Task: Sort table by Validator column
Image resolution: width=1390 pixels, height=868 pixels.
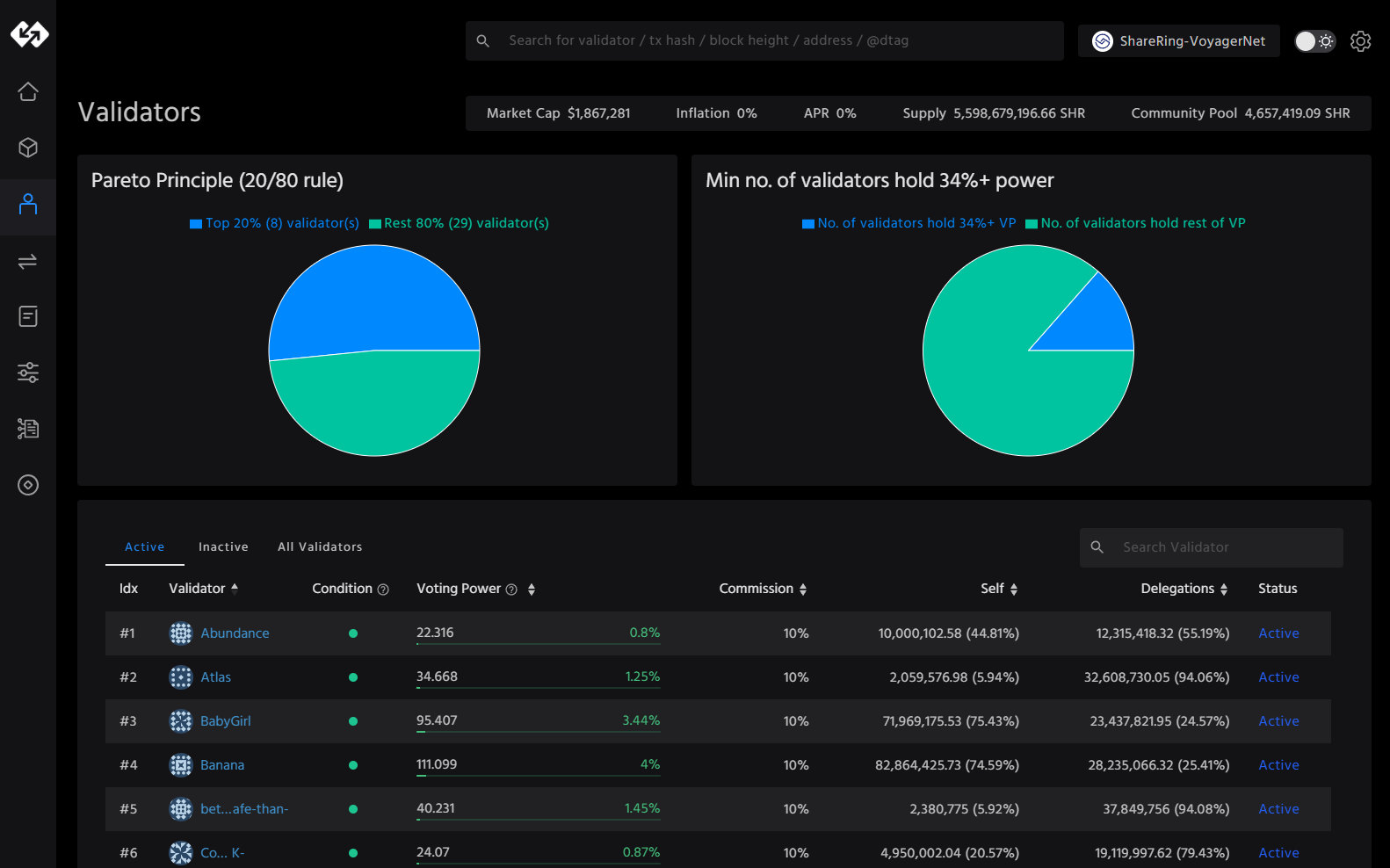Action: (203, 589)
